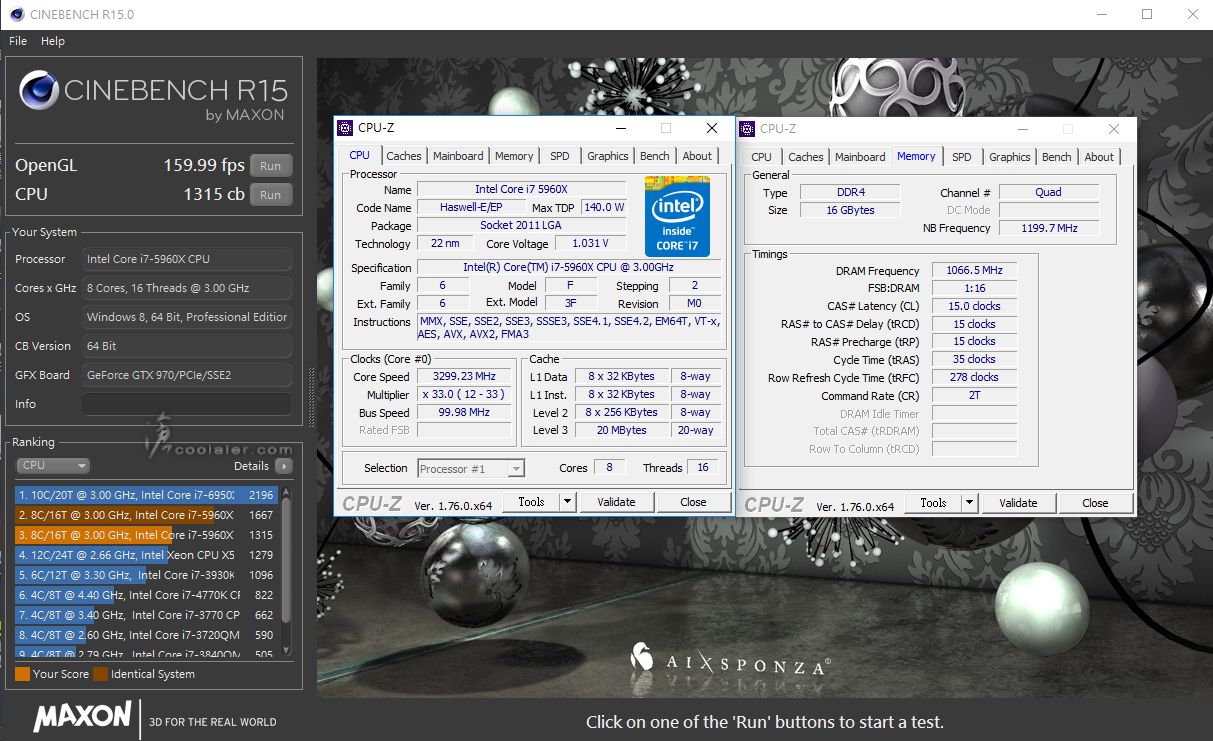Select ranking row 8C/16T i7-5960X score 1315
Viewport: 1213px width, 741px height.
pos(146,535)
